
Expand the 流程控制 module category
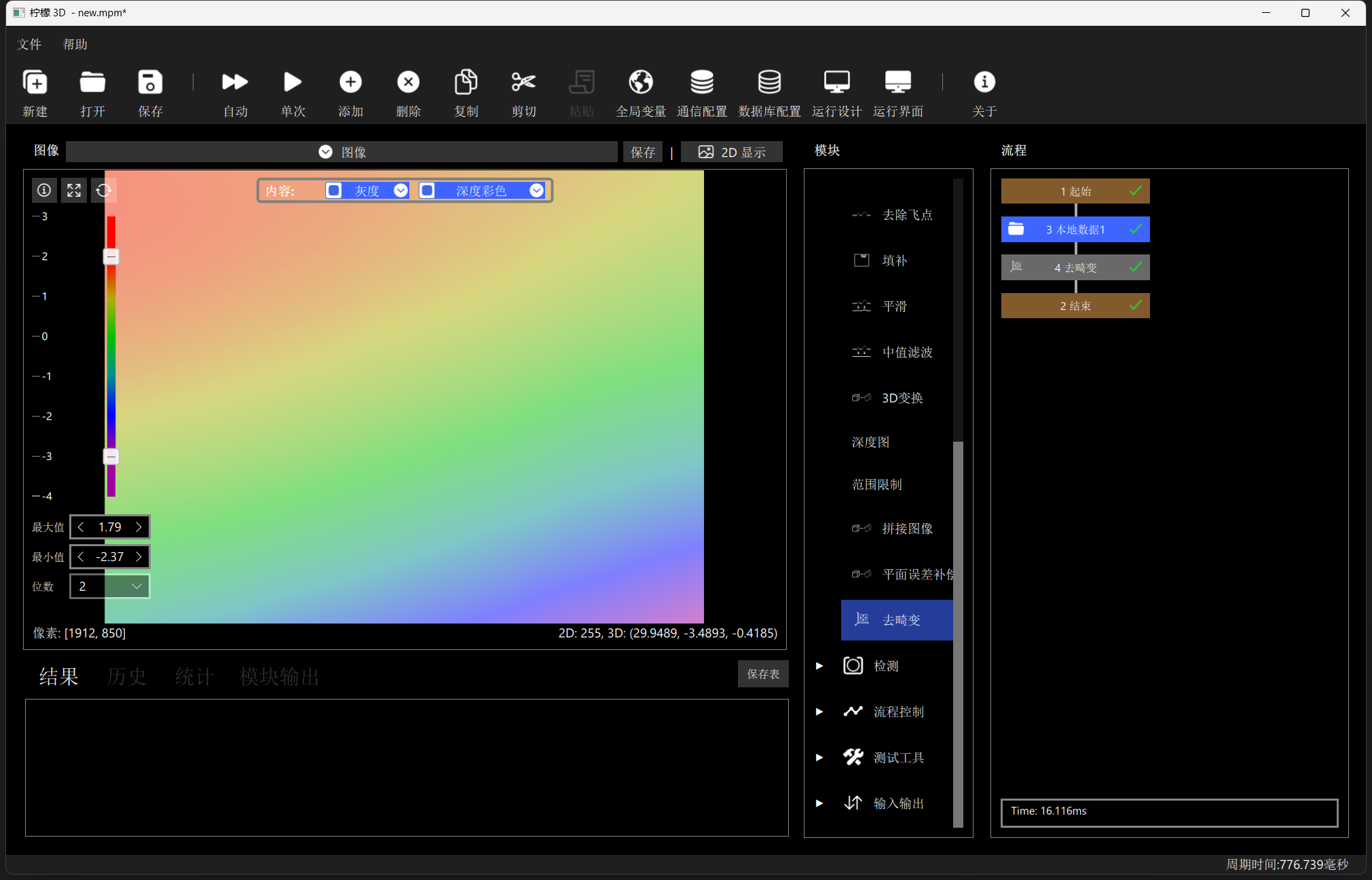[819, 712]
